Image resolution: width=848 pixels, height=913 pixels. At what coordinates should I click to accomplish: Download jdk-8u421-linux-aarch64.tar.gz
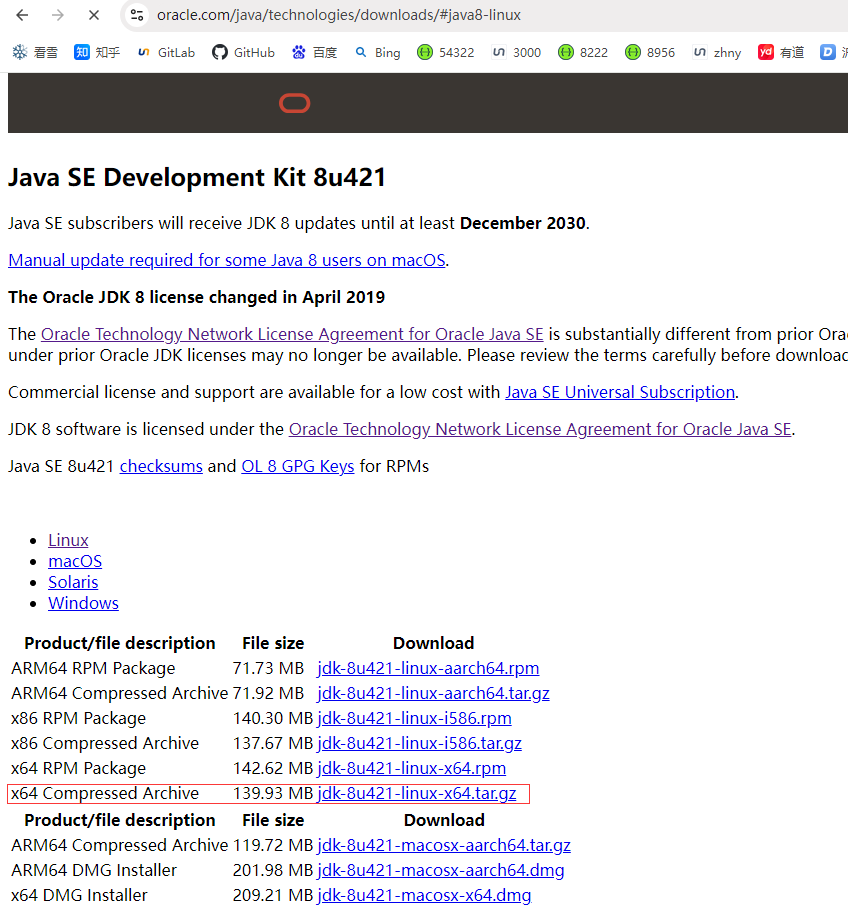(x=433, y=693)
